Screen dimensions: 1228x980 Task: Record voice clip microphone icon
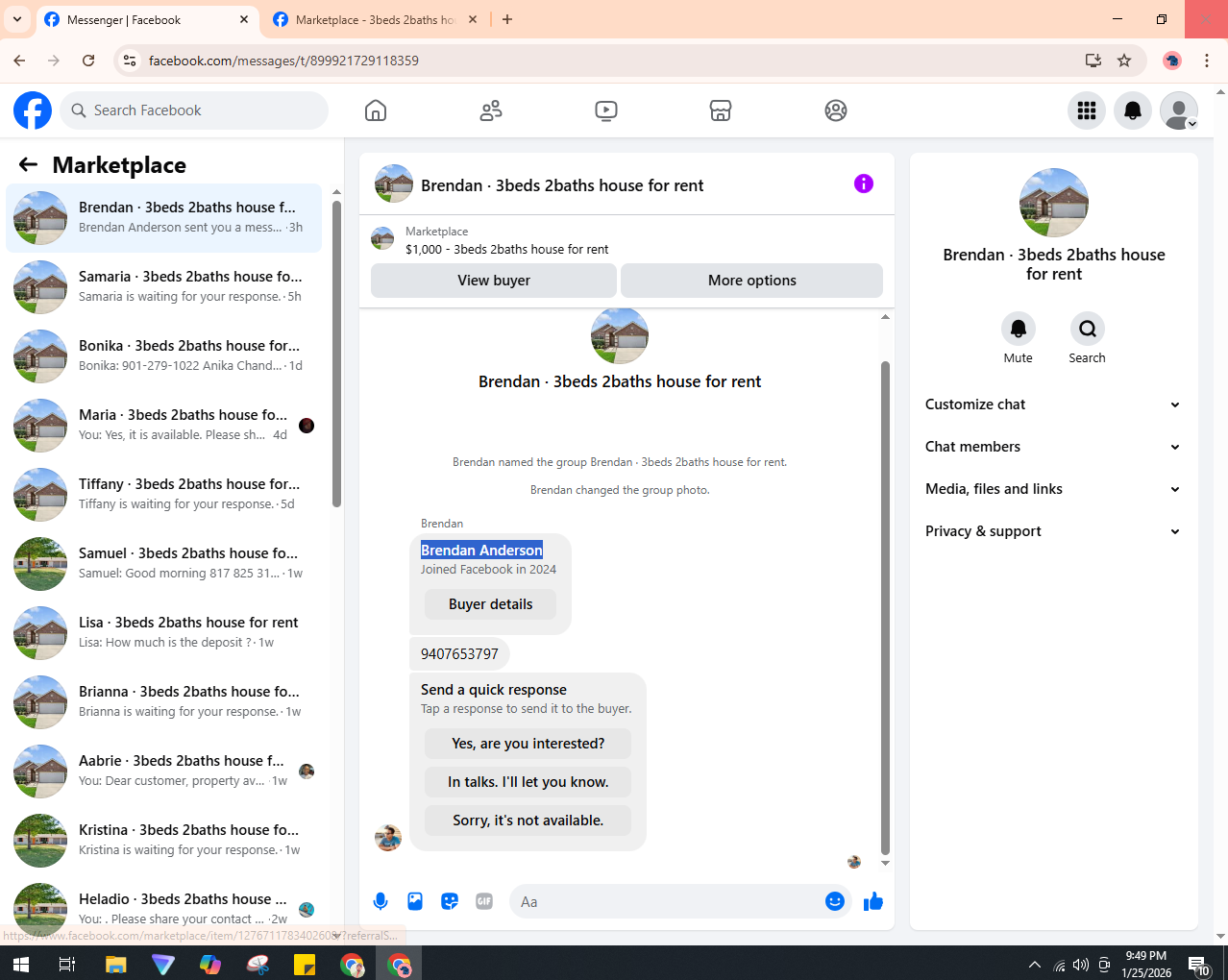tap(381, 901)
